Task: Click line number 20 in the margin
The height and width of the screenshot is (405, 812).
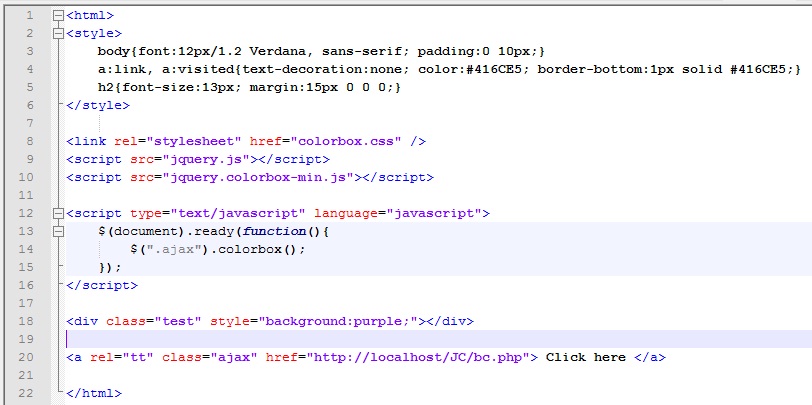Action: click(26, 357)
